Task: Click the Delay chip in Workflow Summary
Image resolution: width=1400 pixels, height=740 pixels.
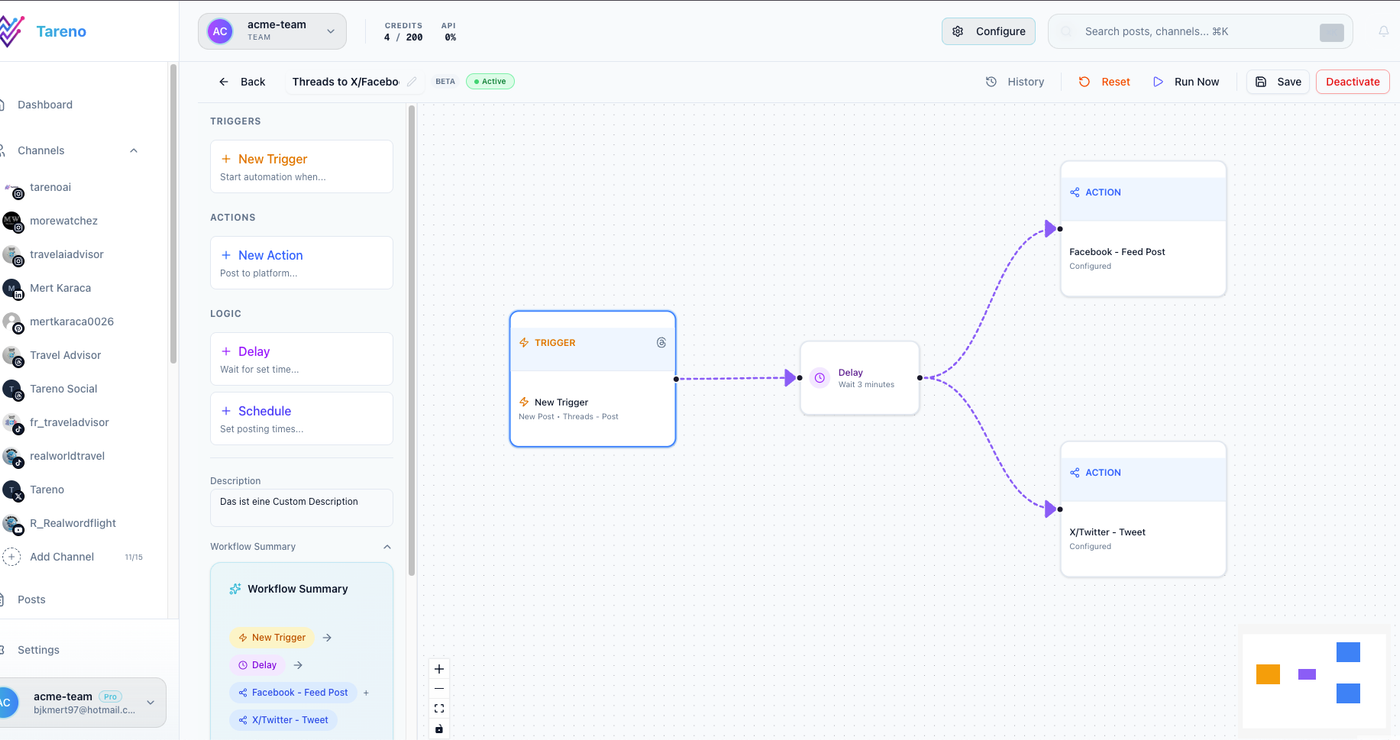Action: [258, 665]
